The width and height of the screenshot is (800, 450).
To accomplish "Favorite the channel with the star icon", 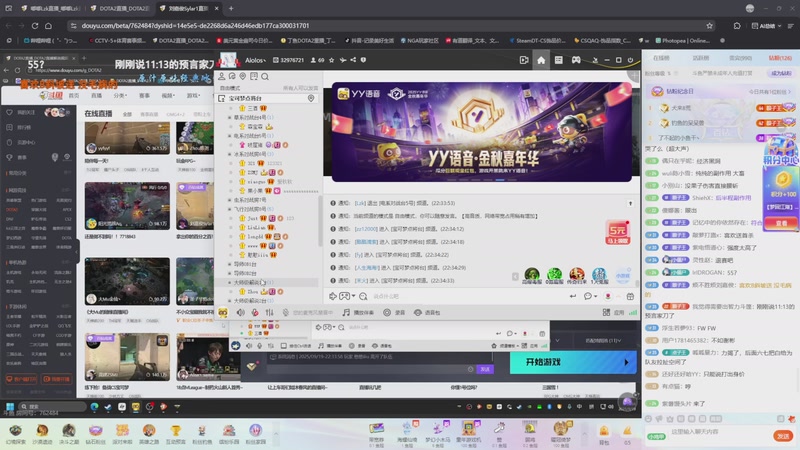I will (332, 60).
